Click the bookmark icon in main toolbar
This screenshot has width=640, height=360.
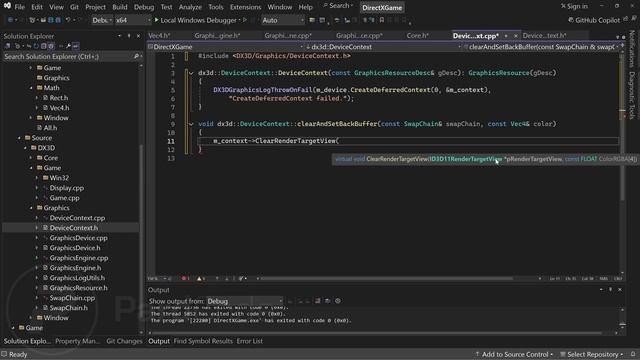click(x=382, y=20)
